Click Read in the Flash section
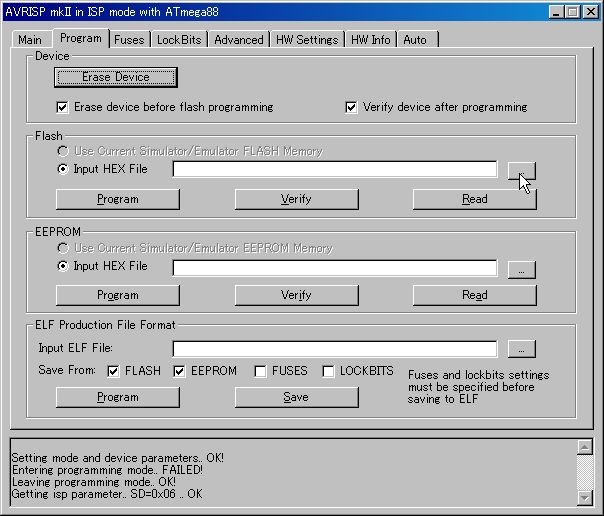604x516 pixels. [x=475, y=199]
